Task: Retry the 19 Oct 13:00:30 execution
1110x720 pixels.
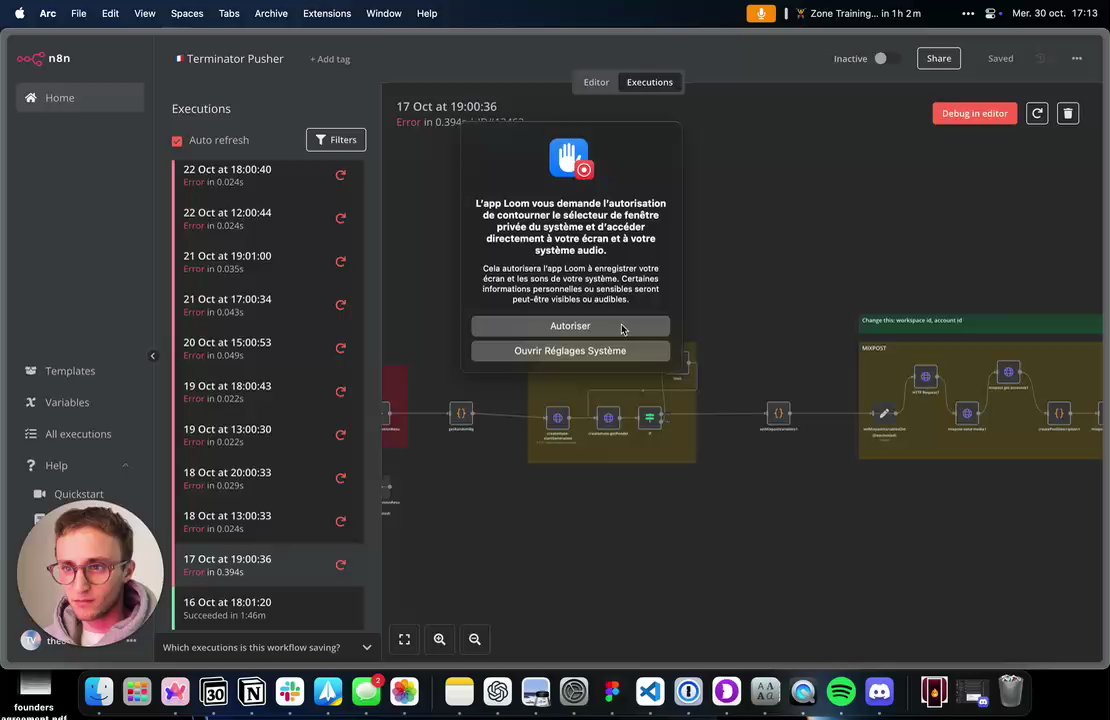Action: tap(341, 435)
